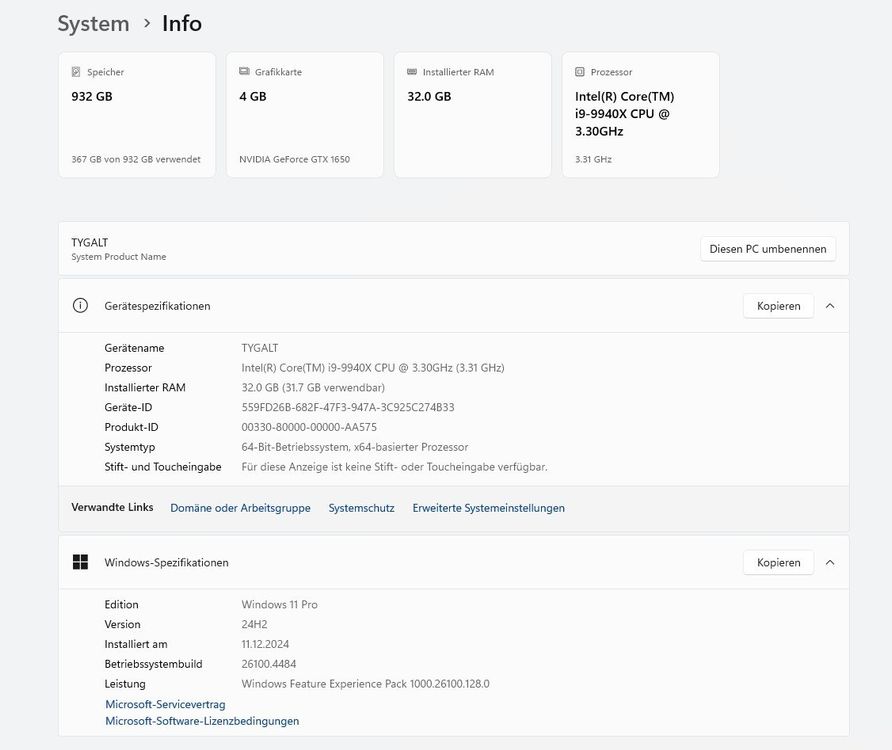Viewport: 892px width, 750px height.
Task: Click the build number 26100.4484
Action: [269, 664]
